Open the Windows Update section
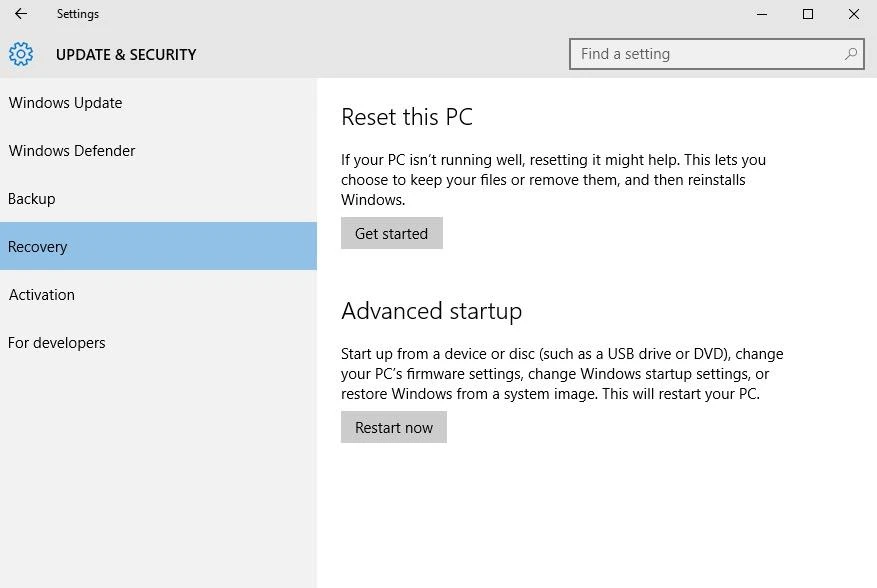The height and width of the screenshot is (588, 877). click(x=66, y=103)
